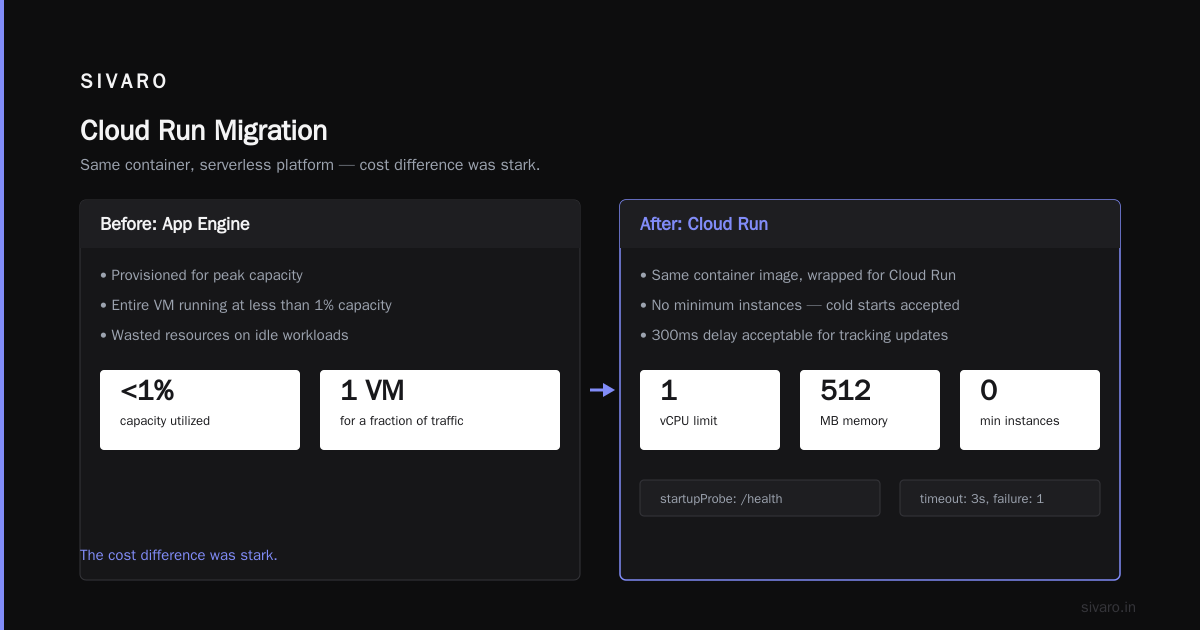Click 'Same container image, wrapped for Cloud Run'

[798, 275]
